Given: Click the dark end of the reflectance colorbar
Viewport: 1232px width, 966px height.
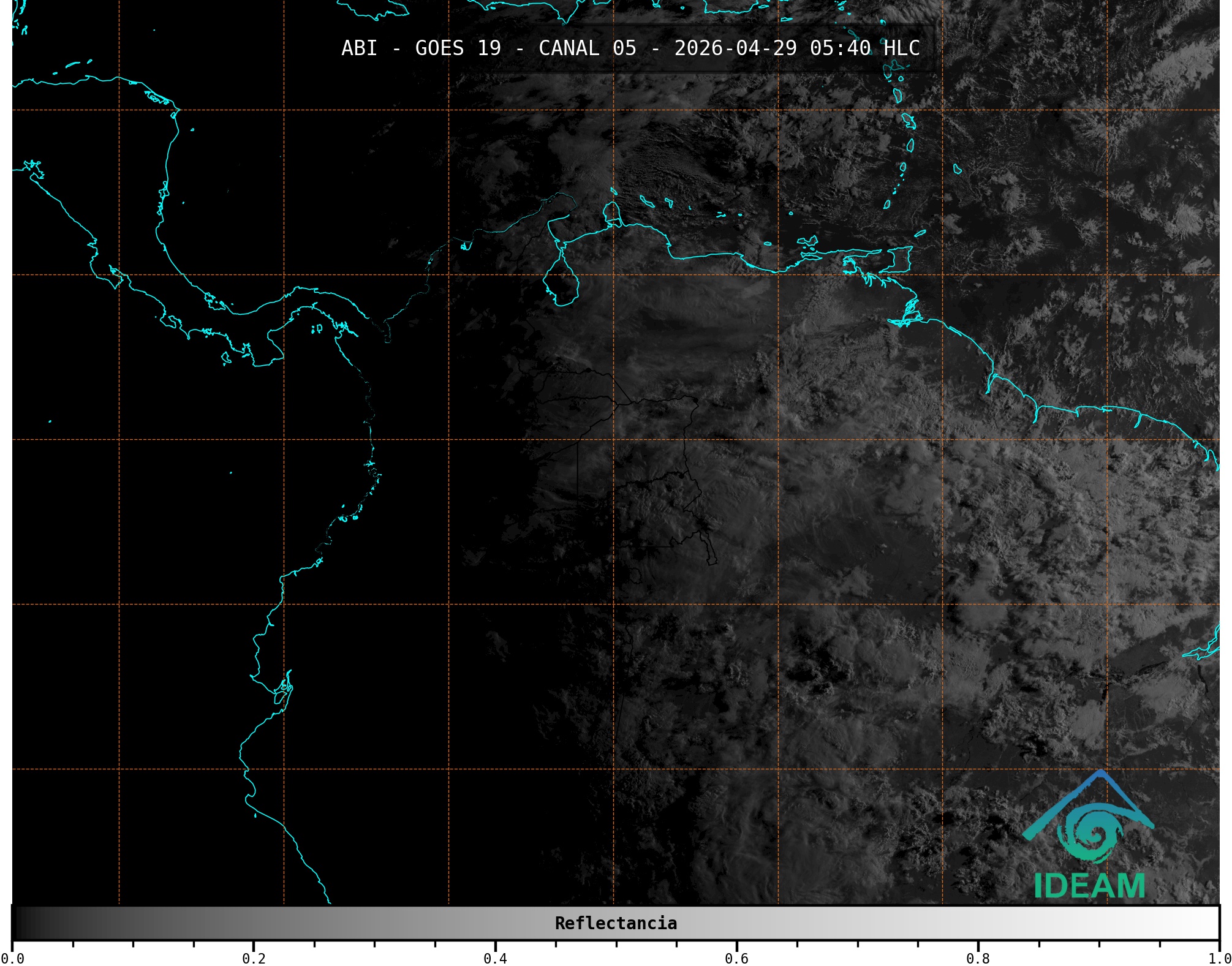Looking at the screenshot, I should (x=21, y=923).
